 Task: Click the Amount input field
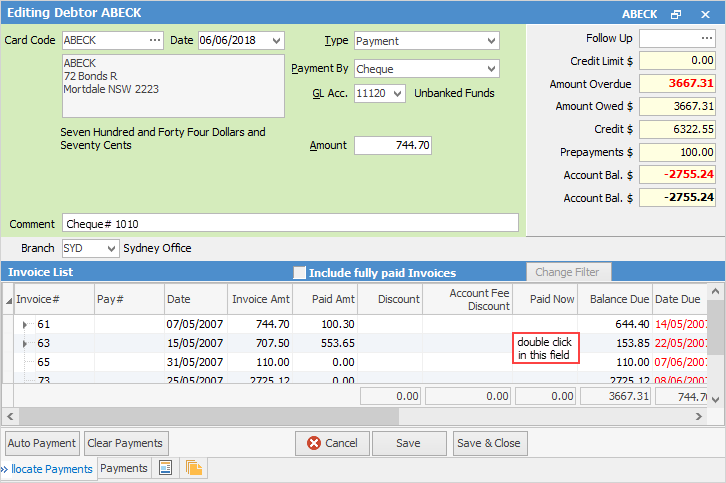[x=393, y=145]
